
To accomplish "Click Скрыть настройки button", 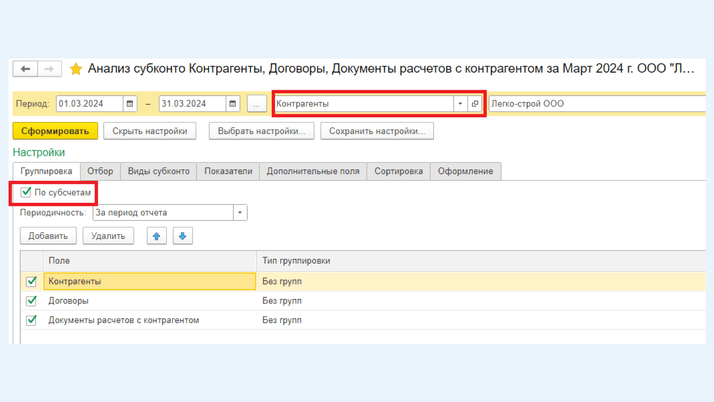I will [150, 131].
